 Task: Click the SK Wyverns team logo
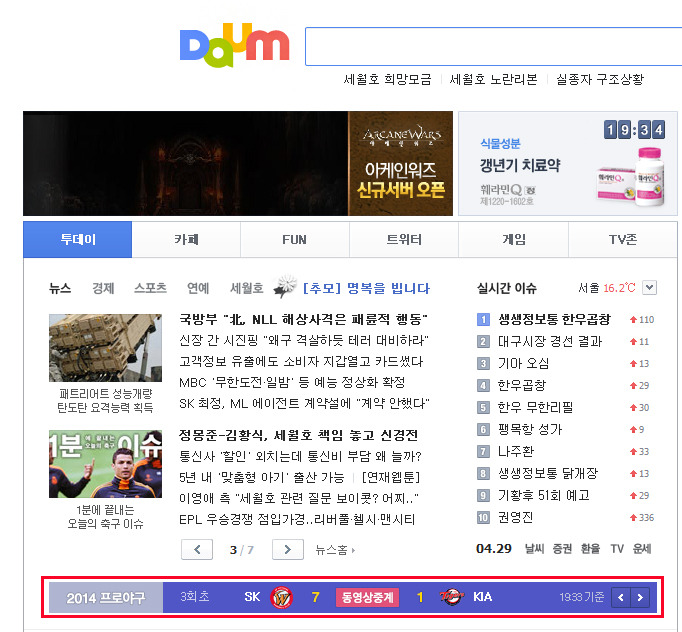click(x=281, y=598)
